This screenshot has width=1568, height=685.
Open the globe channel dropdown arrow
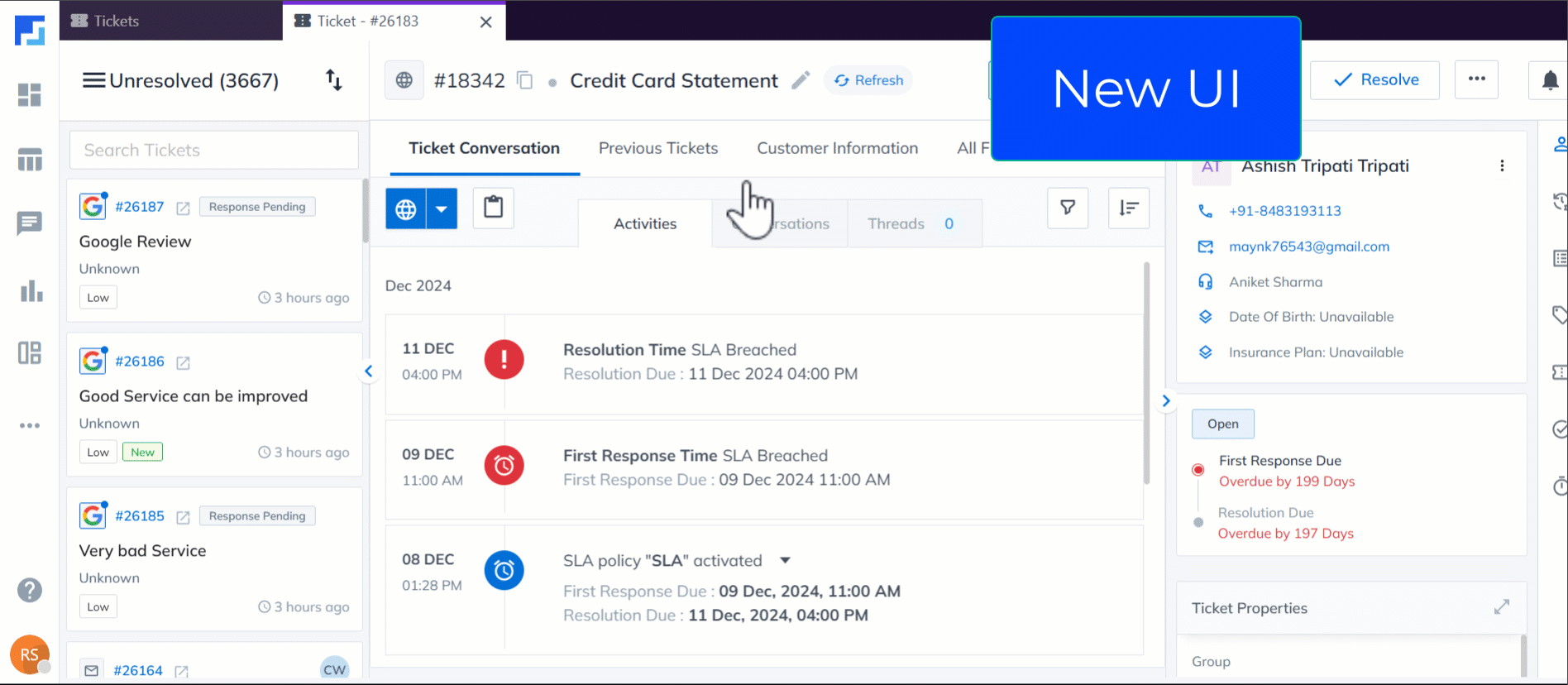click(442, 208)
